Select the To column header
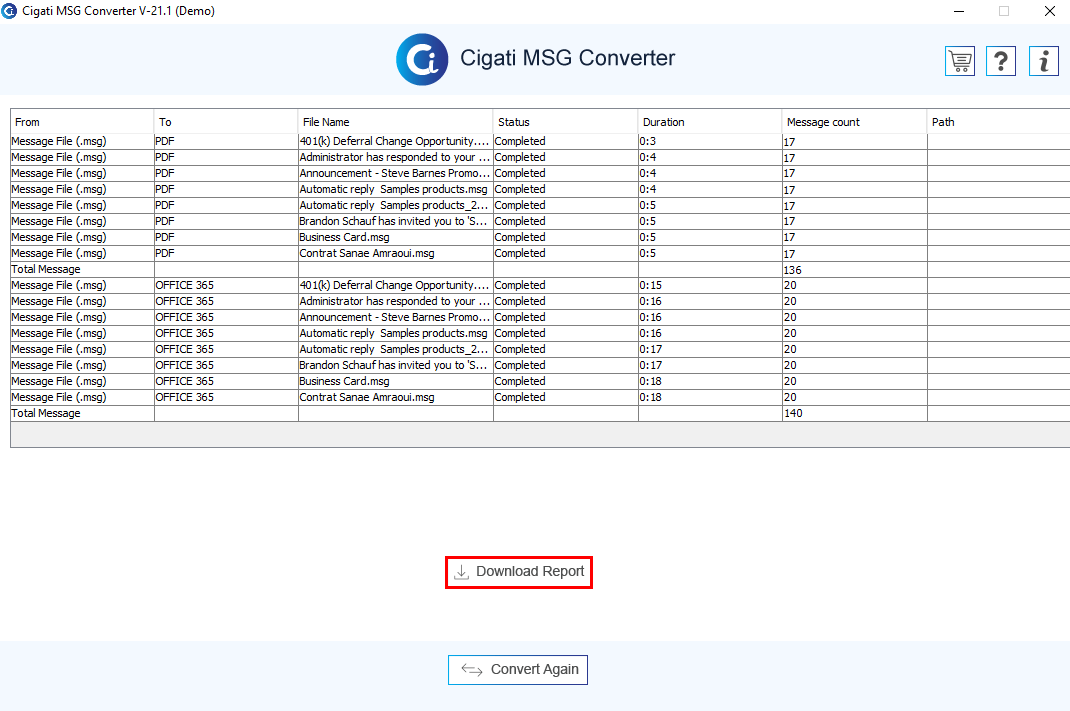Image resolution: width=1070 pixels, height=711 pixels. click(x=226, y=122)
